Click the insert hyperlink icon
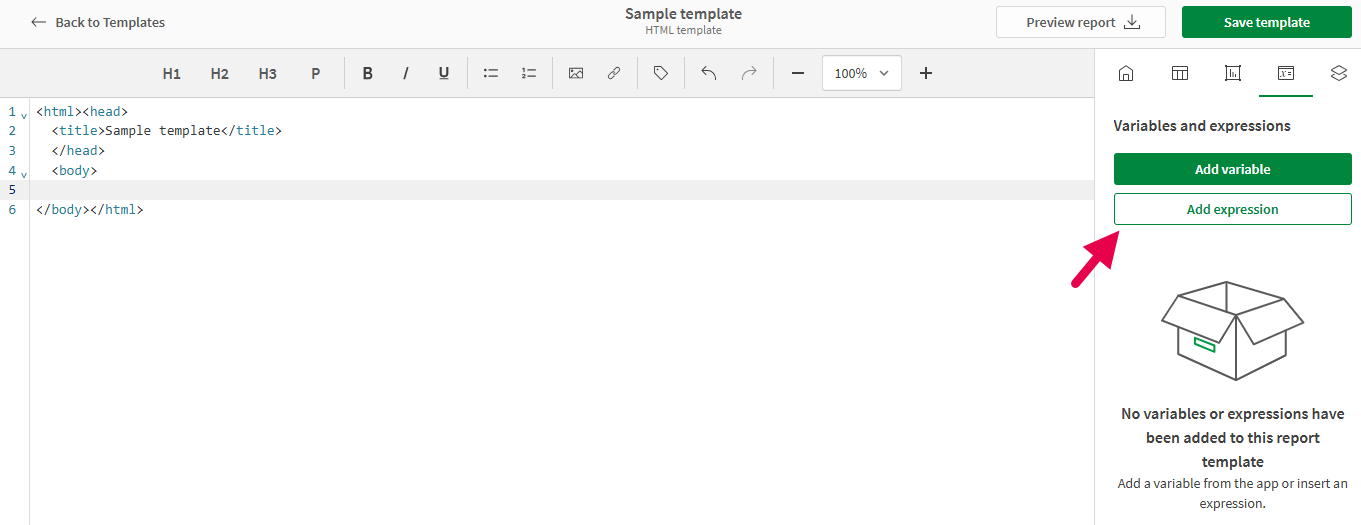Screen dimensions: 1361x525 614,73
